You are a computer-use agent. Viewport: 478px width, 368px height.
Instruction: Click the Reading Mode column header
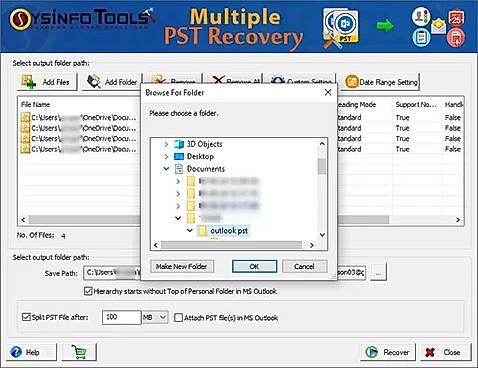coord(356,105)
